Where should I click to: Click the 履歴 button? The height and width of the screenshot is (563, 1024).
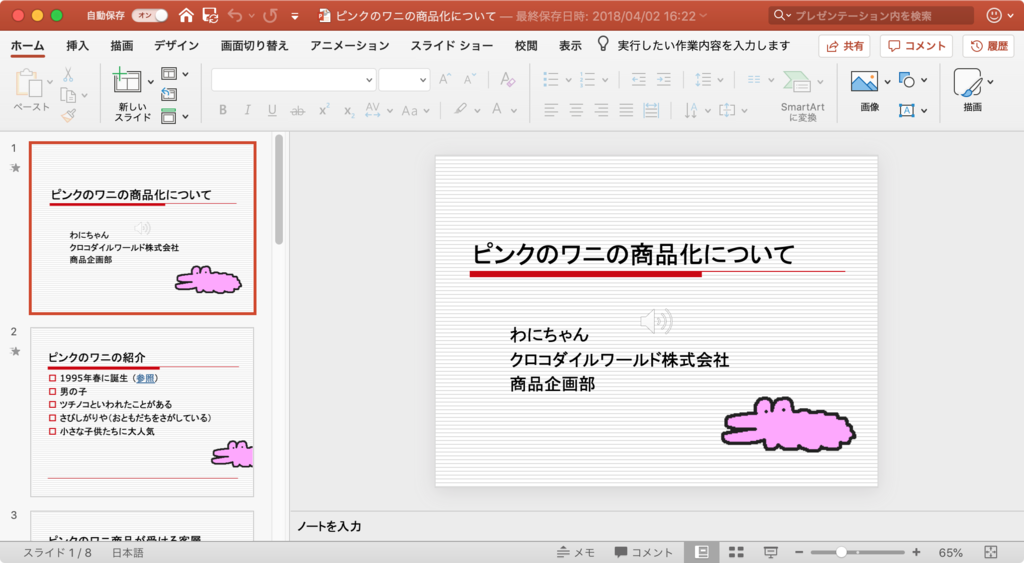(988, 46)
